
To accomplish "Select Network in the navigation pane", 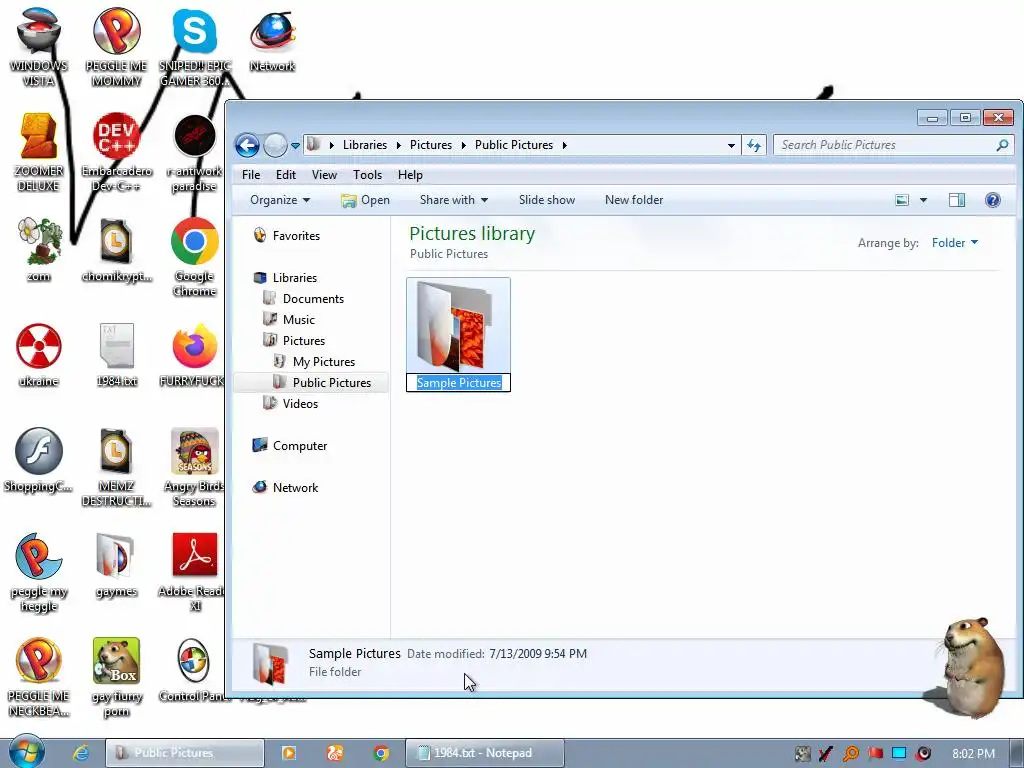I will (285, 487).
